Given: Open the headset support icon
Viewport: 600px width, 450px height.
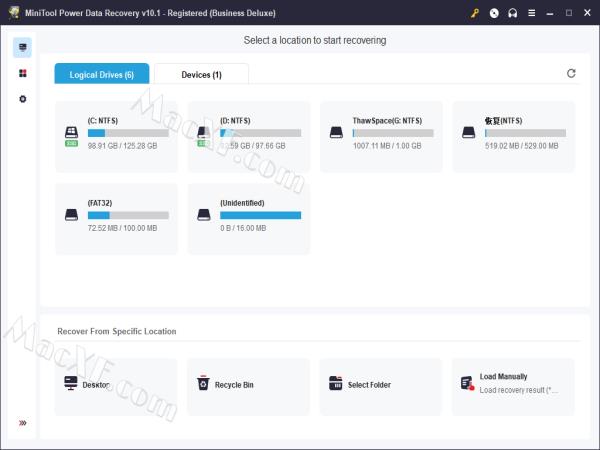Looking at the screenshot, I should tap(513, 13).
